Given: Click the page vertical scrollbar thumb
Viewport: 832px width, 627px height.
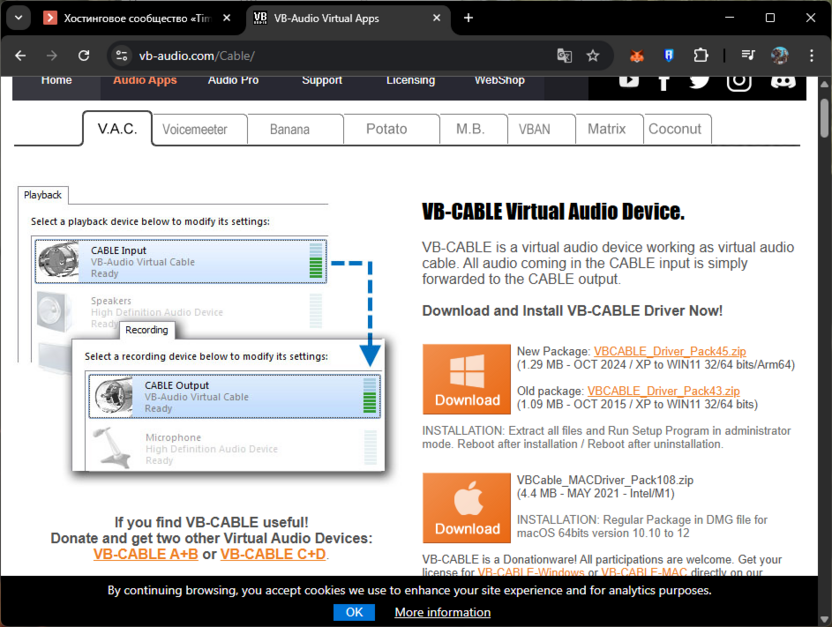Looking at the screenshot, I should pyautogui.click(x=824, y=118).
